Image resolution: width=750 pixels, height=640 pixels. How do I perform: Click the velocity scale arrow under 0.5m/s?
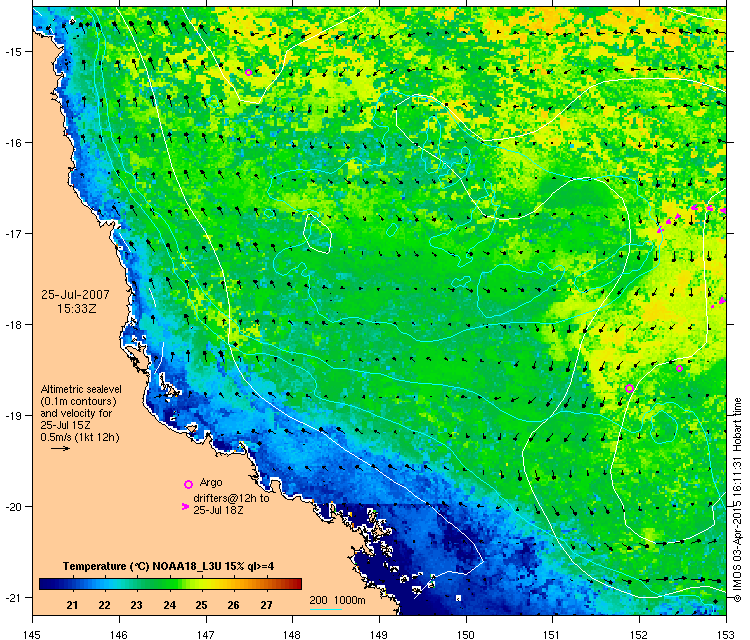click(60, 448)
